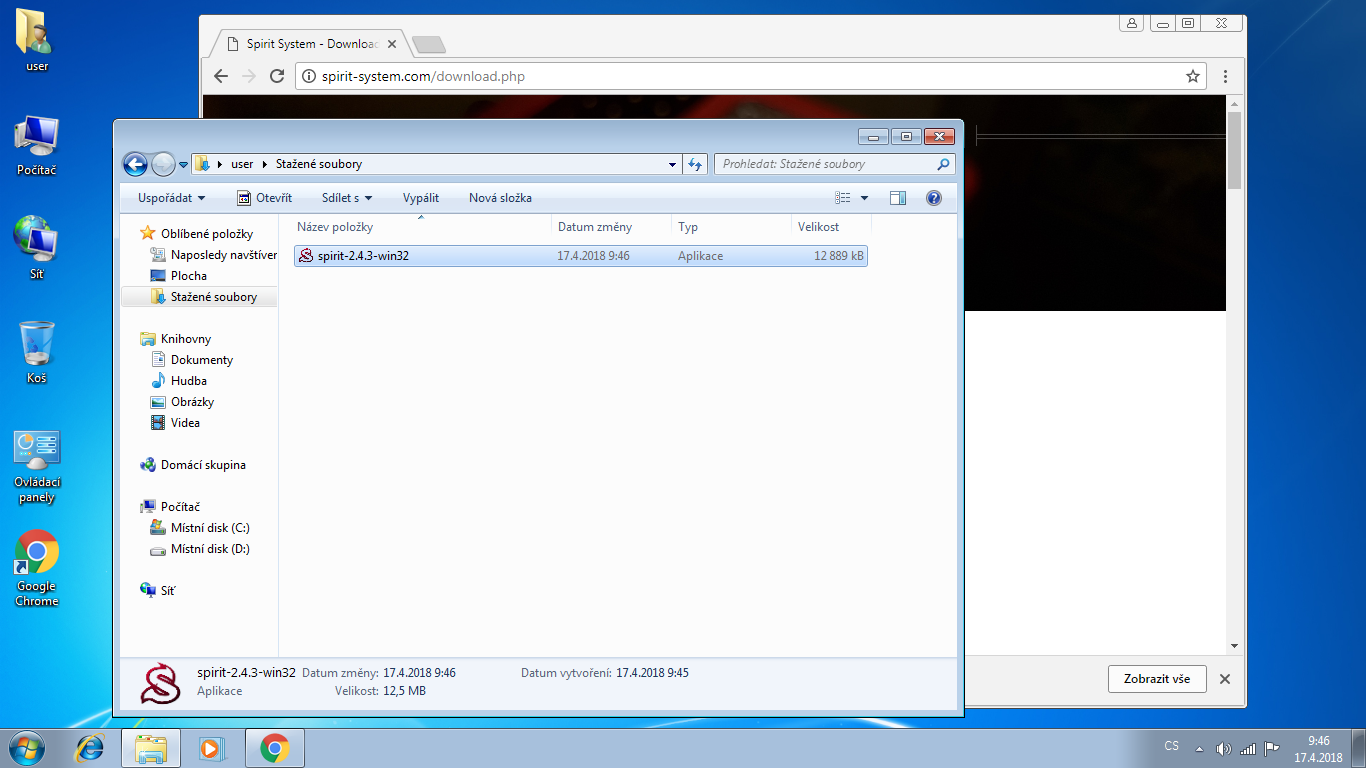Open the Sdílet s dropdown
The width and height of the screenshot is (1366, 768).
pos(346,198)
